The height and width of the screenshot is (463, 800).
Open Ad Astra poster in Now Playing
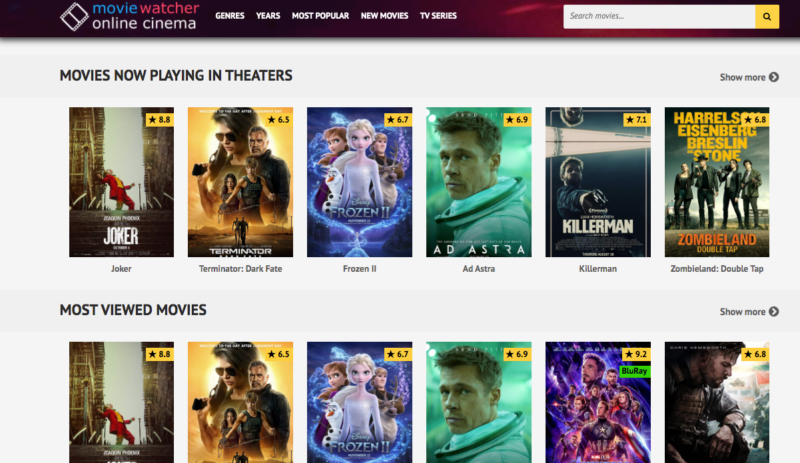(479, 182)
